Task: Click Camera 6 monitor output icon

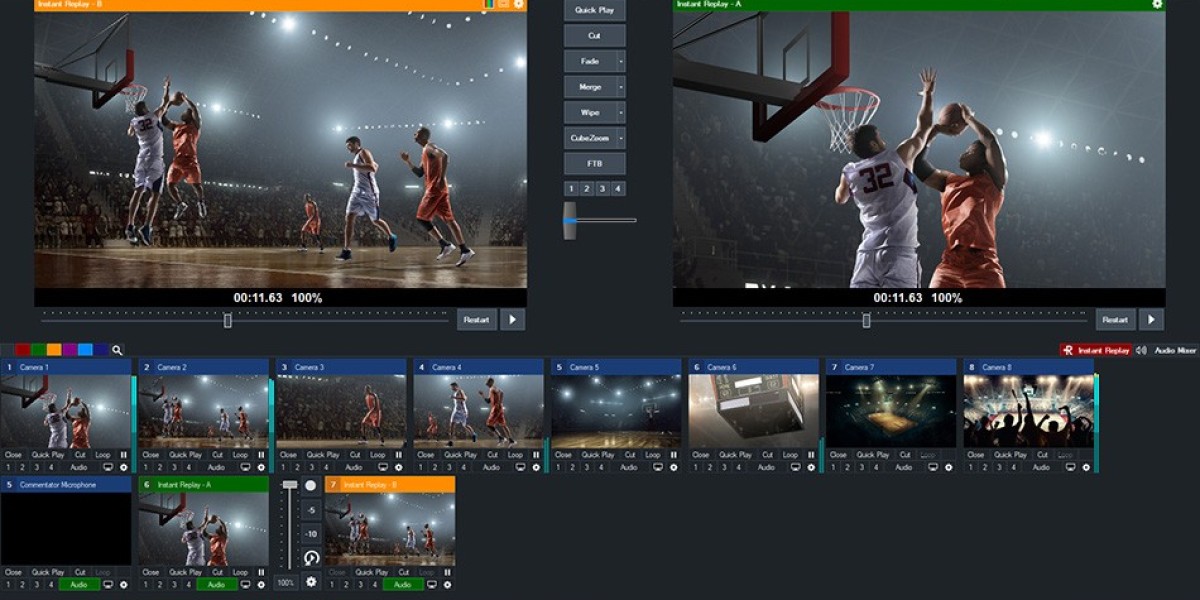Action: pyautogui.click(x=796, y=467)
